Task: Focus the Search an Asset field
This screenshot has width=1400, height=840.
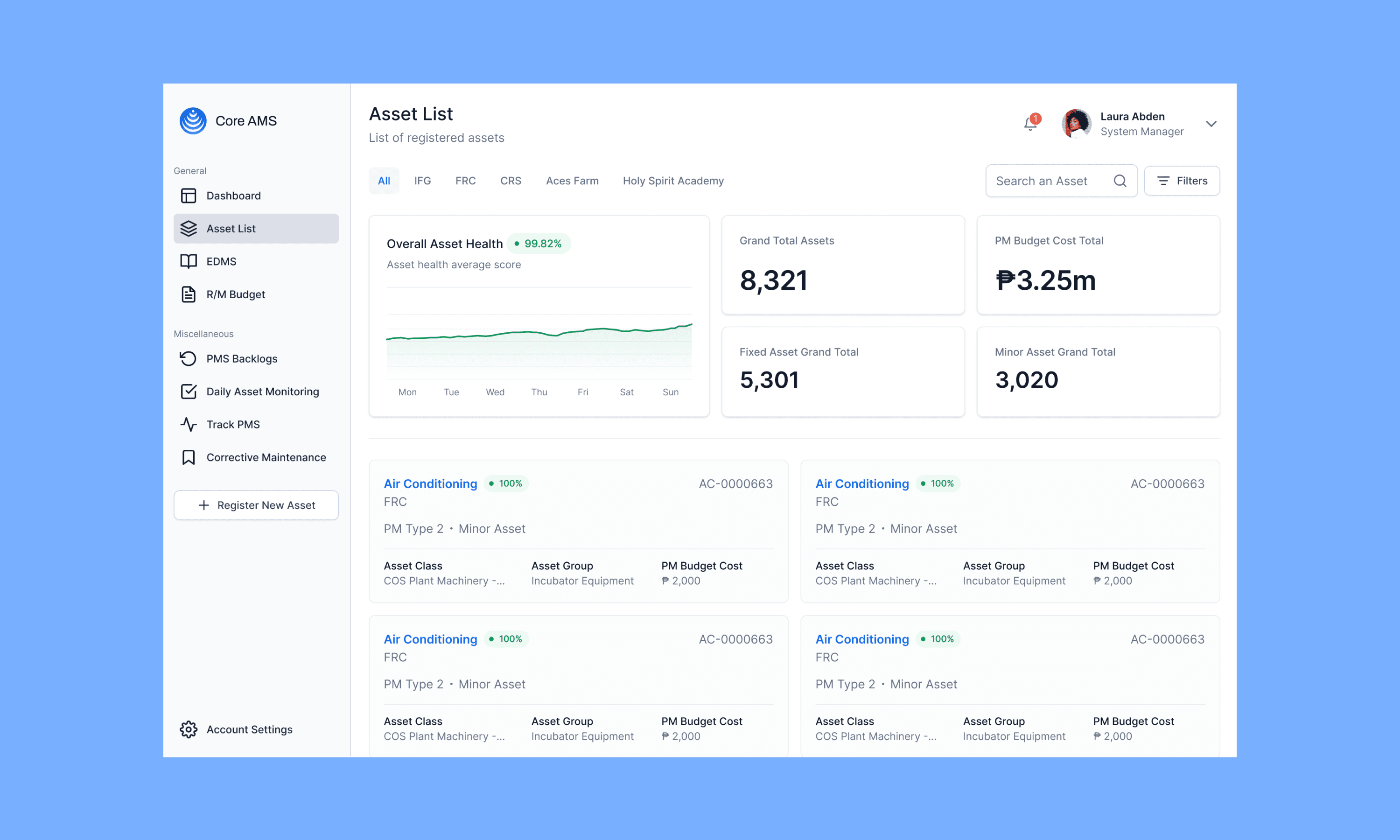Action: 1047,181
